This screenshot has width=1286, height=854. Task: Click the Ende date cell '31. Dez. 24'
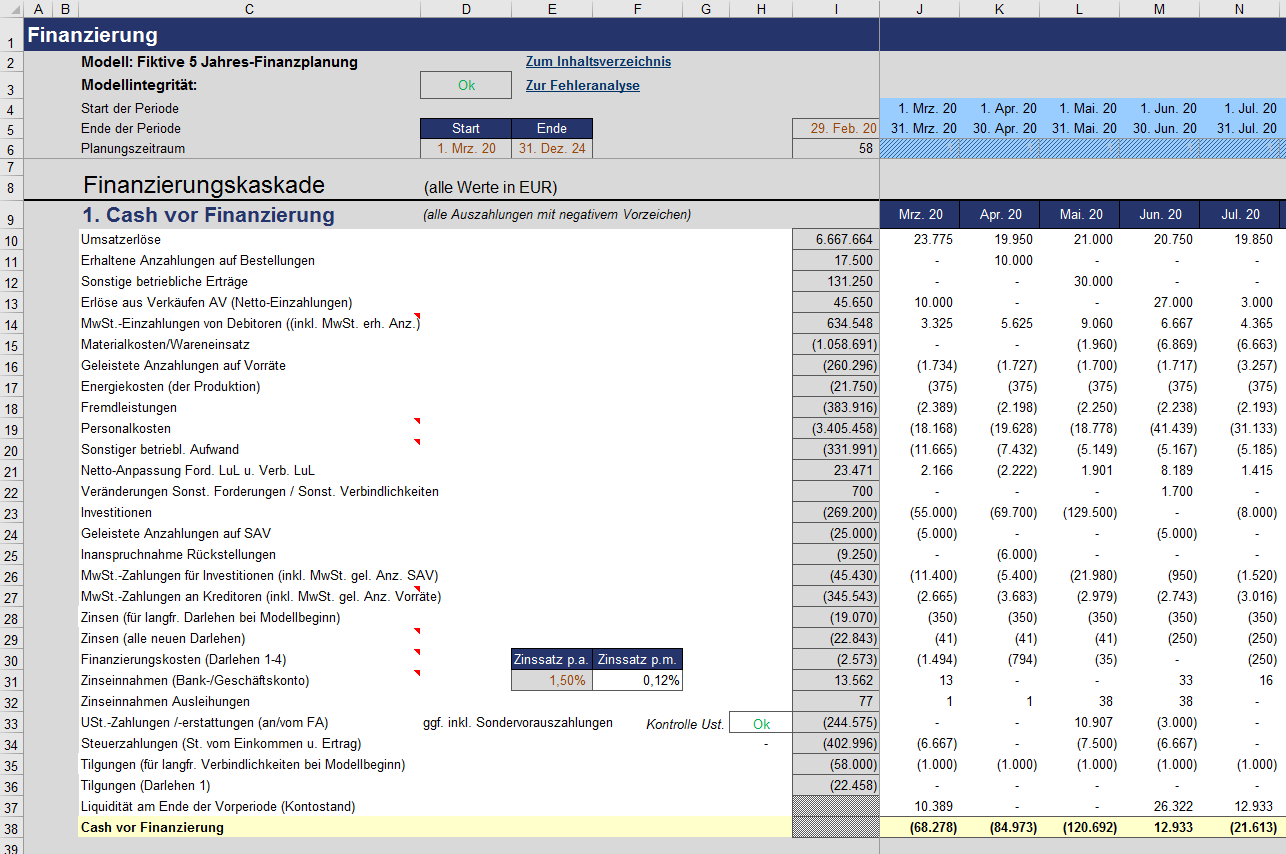pyautogui.click(x=552, y=149)
